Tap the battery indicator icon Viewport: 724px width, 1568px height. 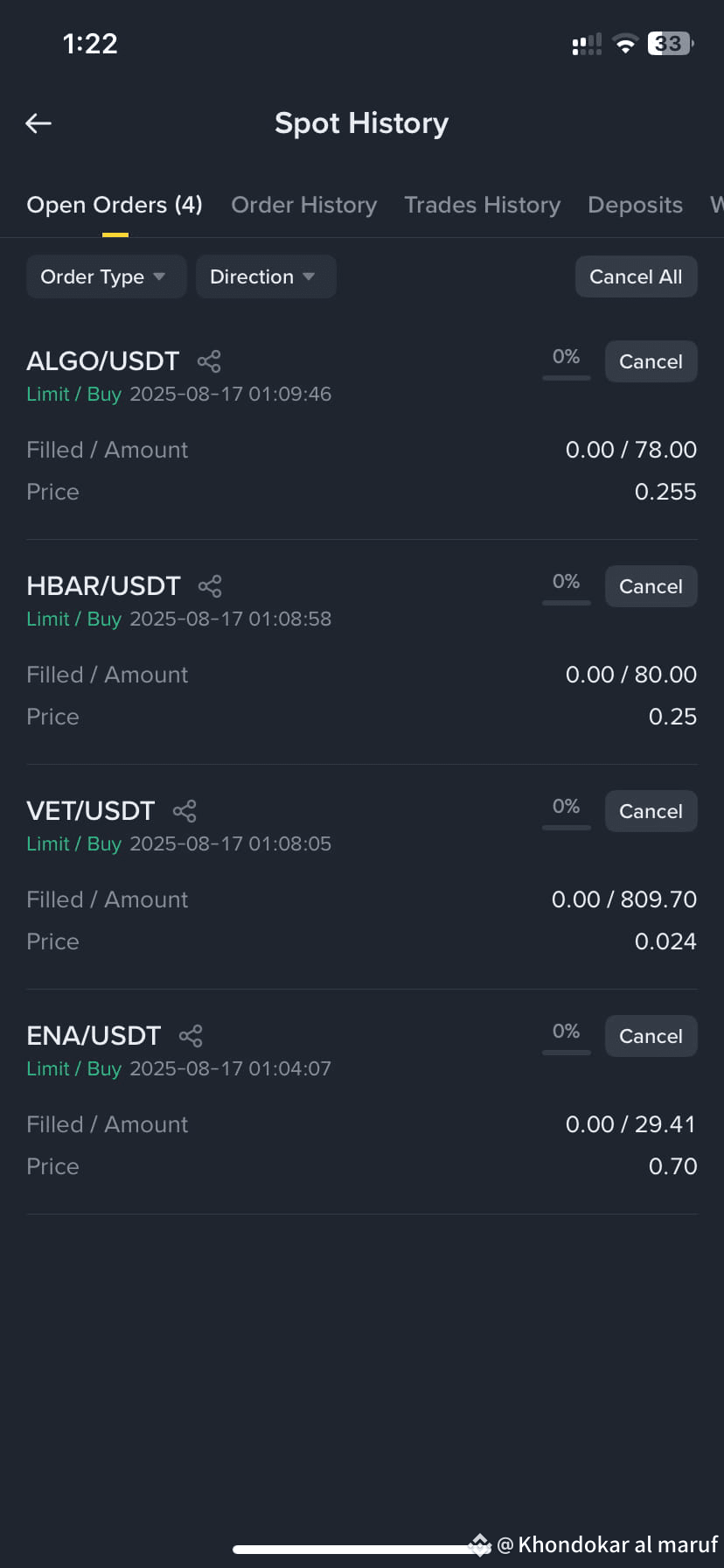(671, 44)
